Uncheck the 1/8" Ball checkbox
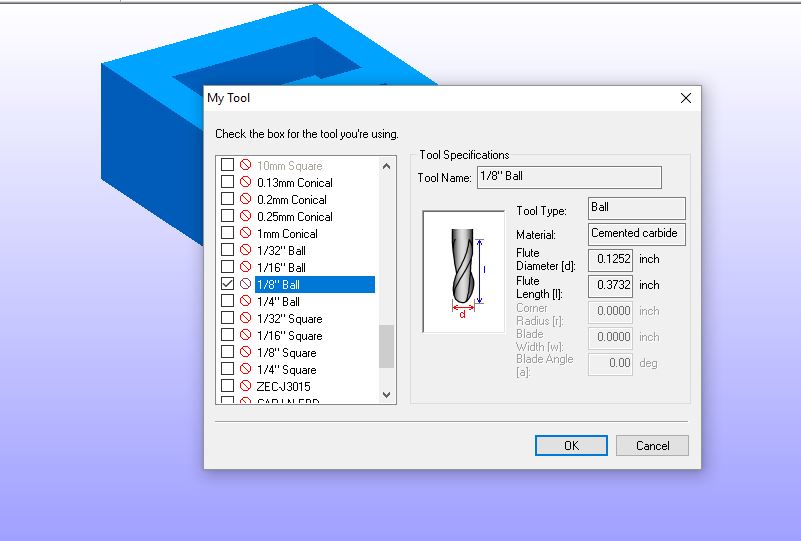Image resolution: width=801 pixels, height=541 pixels. coord(227,284)
